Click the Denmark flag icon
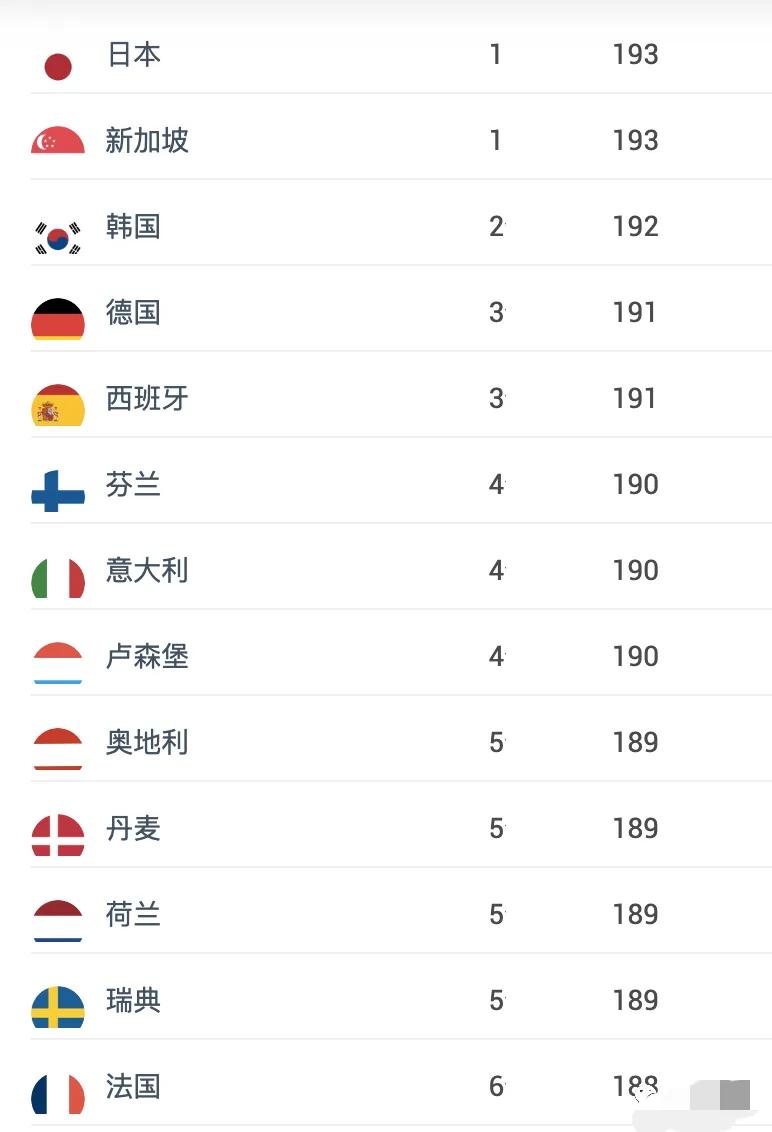The width and height of the screenshot is (772, 1132). [58, 828]
